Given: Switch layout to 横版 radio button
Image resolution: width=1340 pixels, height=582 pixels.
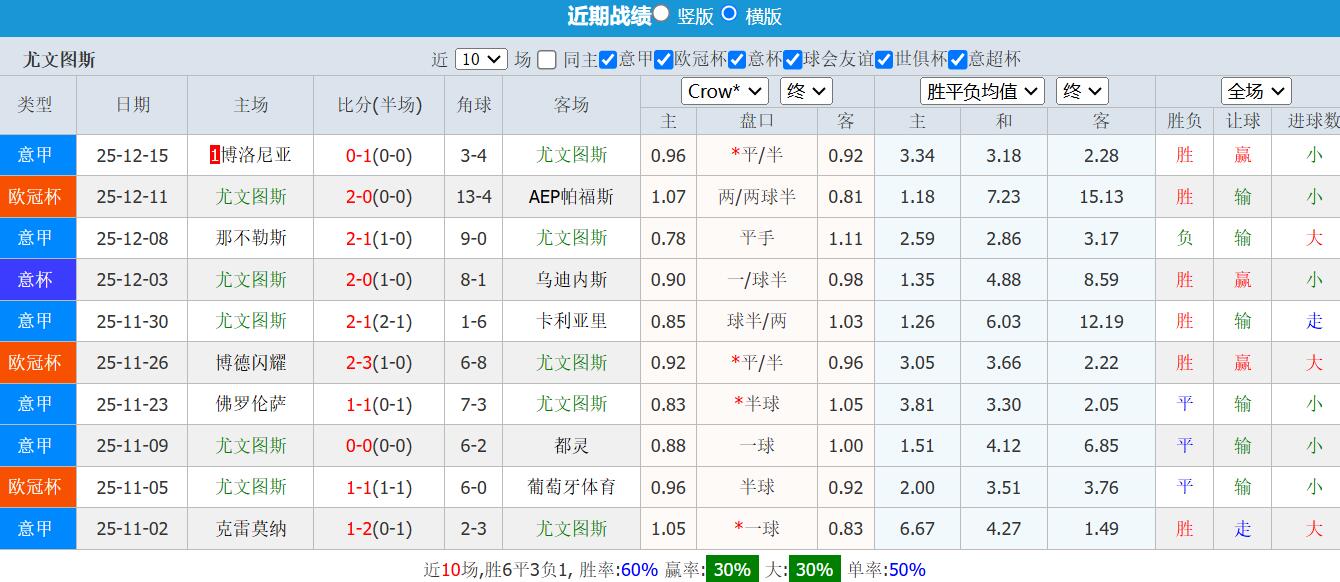Looking at the screenshot, I should (729, 17).
